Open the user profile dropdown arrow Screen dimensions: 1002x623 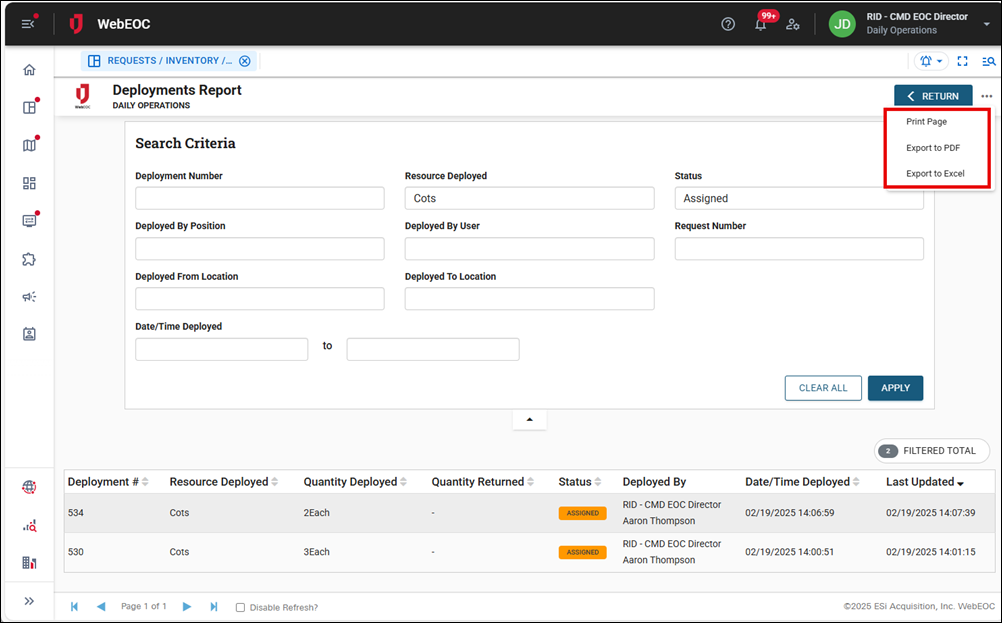987,24
